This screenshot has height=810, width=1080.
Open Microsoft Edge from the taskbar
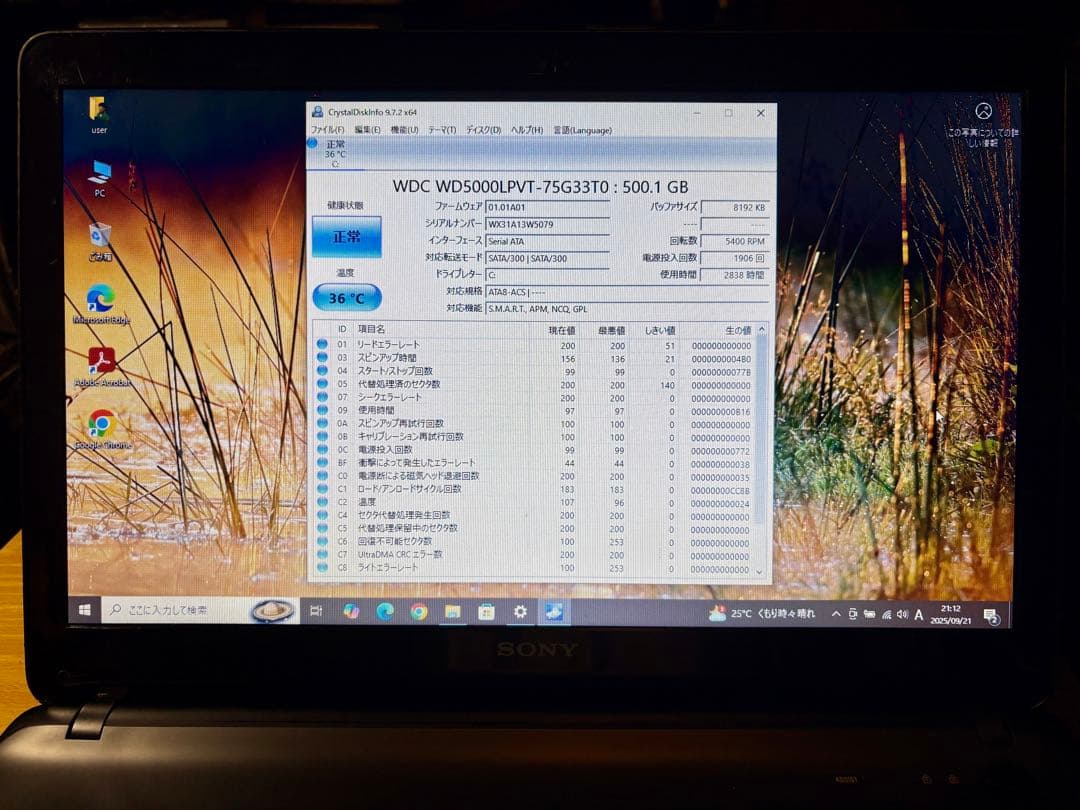[382, 611]
